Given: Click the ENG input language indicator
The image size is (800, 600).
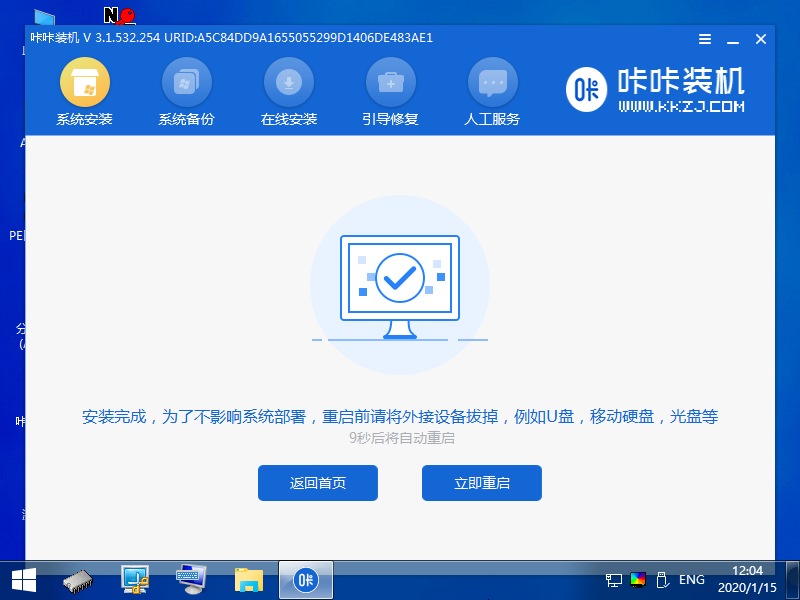Looking at the screenshot, I should (691, 580).
